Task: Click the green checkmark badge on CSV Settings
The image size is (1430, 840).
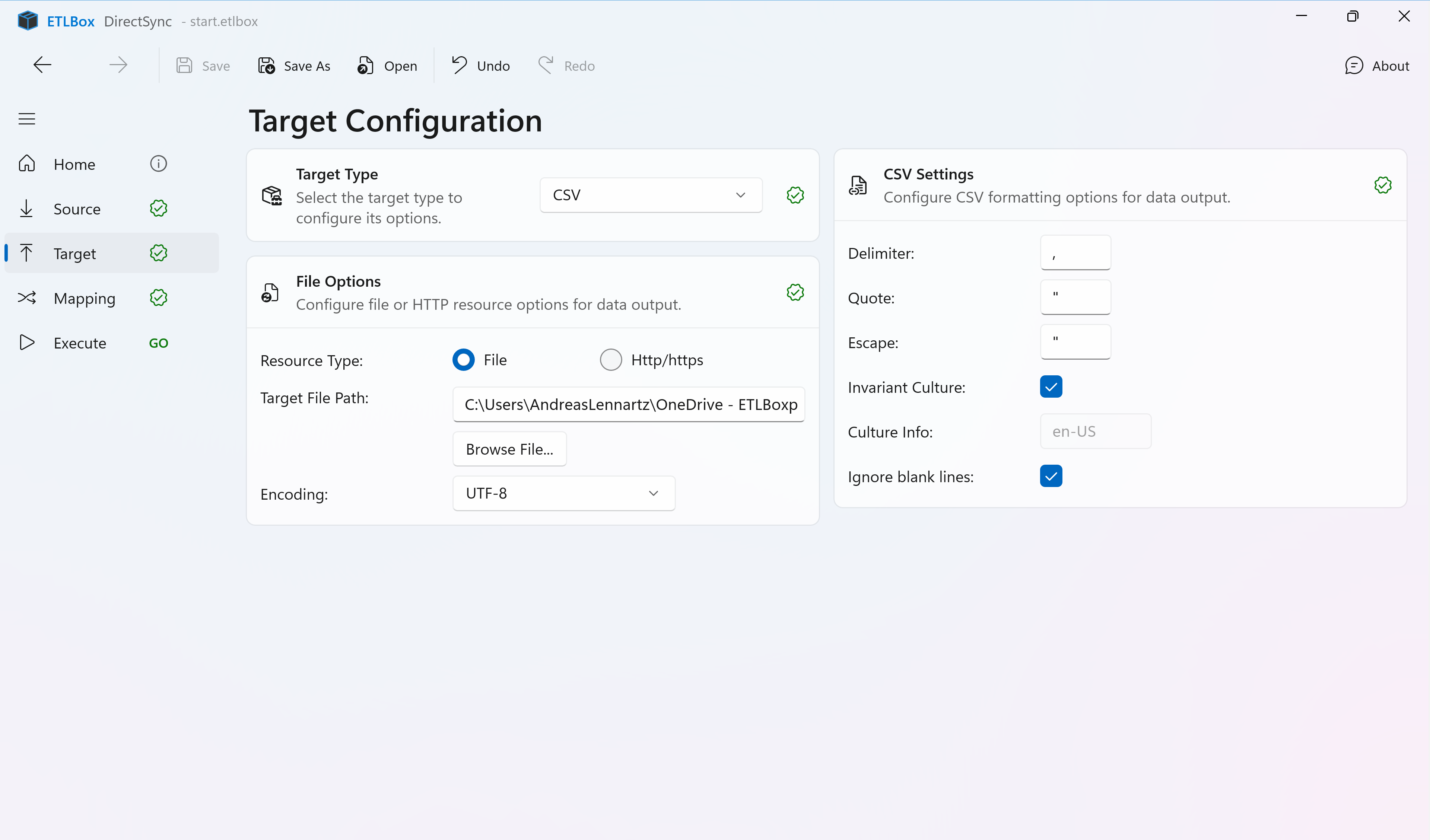Action: pos(1383,185)
